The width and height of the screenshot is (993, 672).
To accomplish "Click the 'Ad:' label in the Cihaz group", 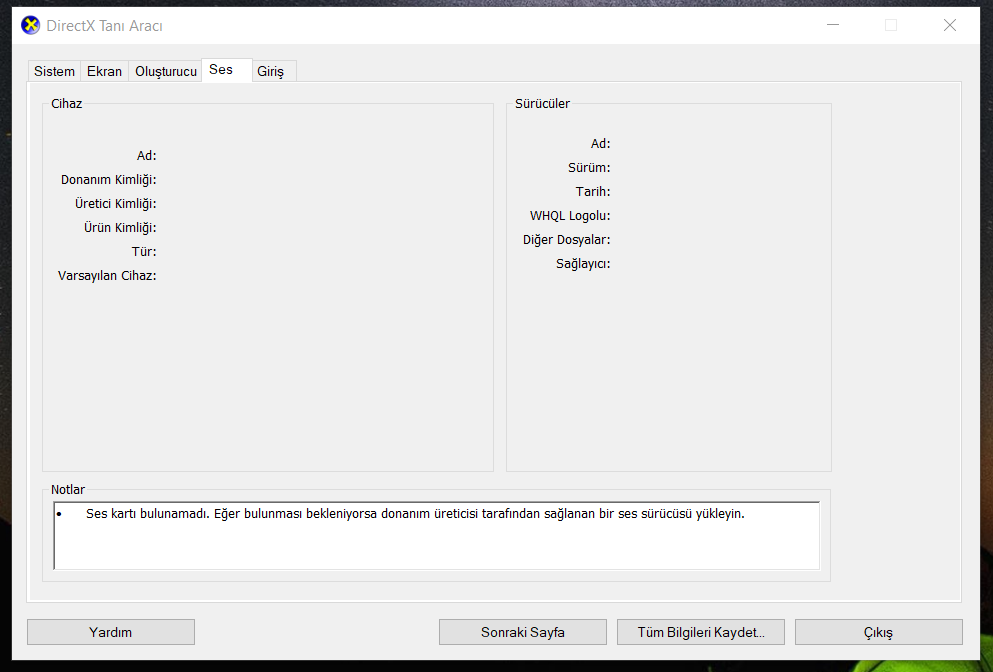I will [146, 156].
